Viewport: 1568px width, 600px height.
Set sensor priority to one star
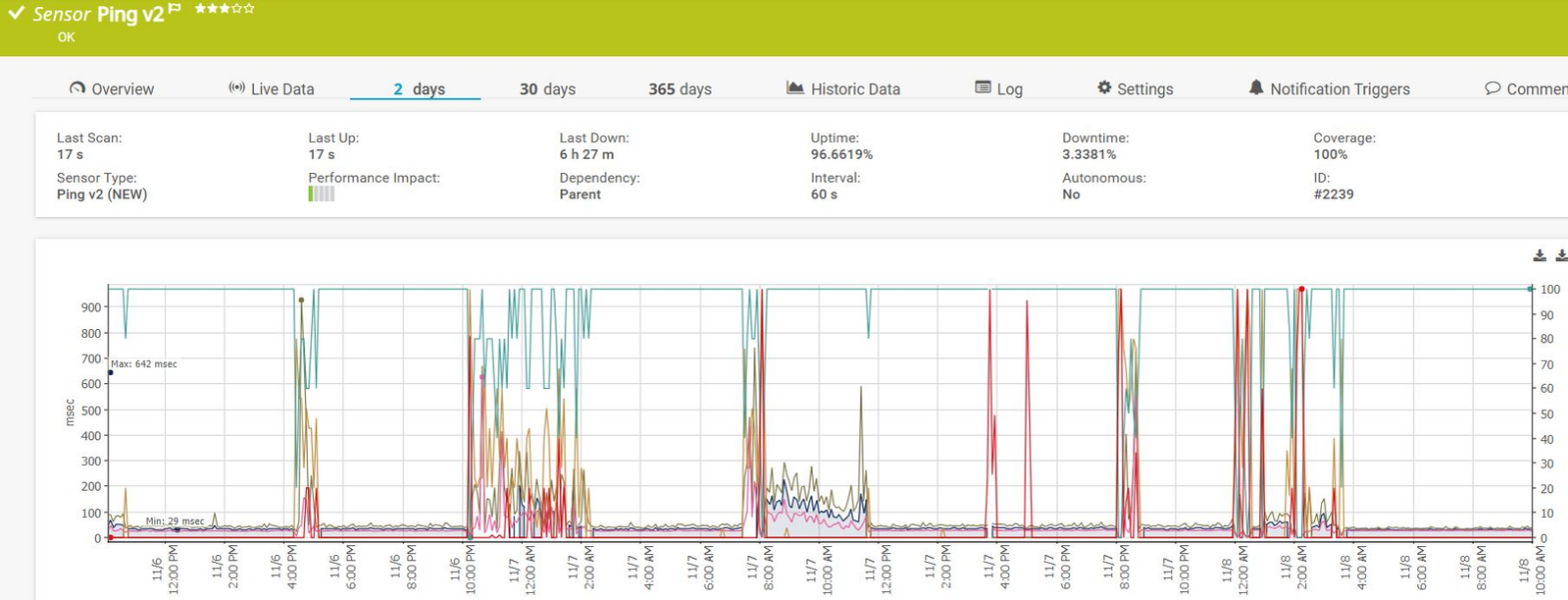click(x=200, y=9)
